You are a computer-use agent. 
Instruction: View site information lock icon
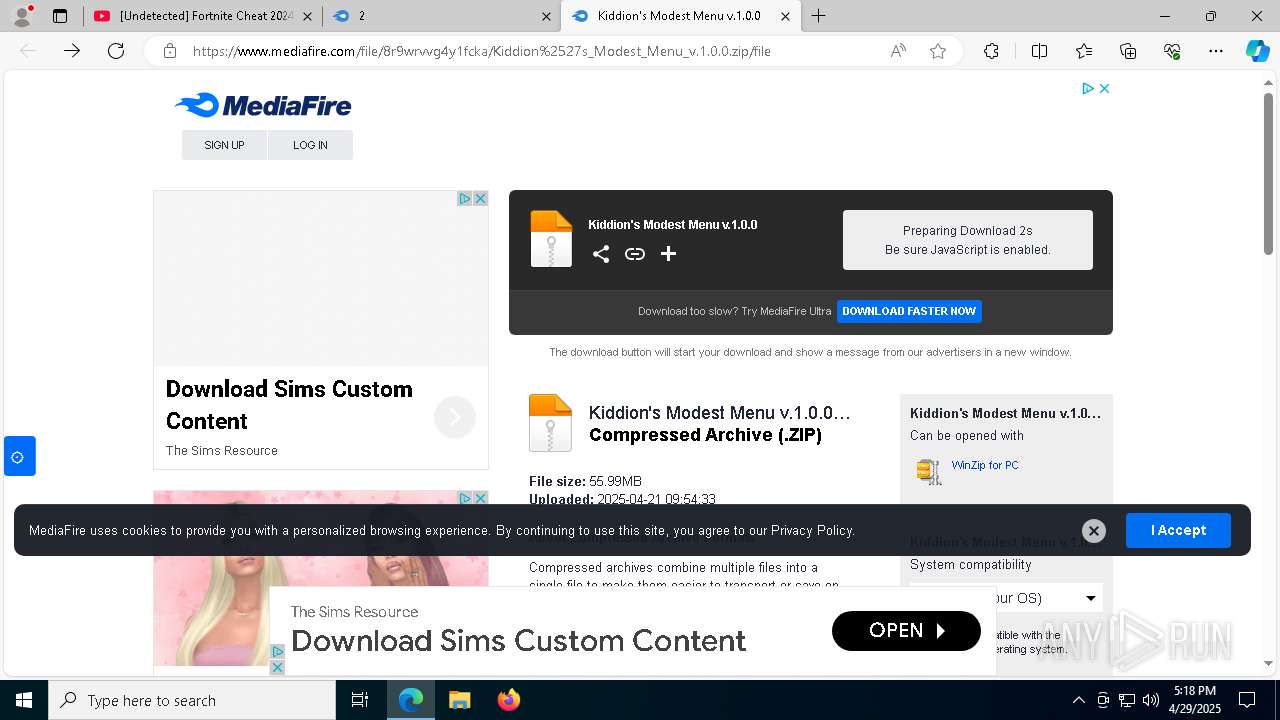(x=170, y=51)
